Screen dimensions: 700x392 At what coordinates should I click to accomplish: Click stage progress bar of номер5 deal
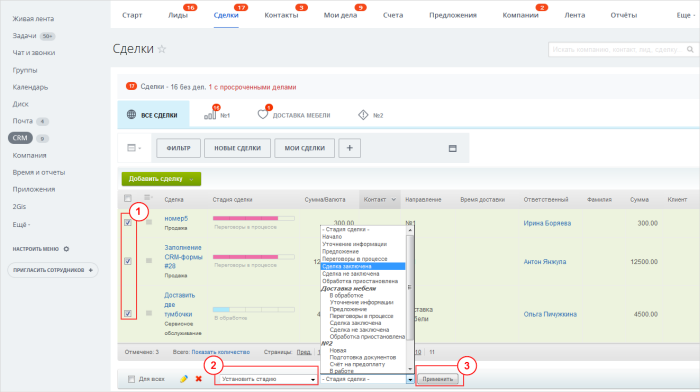coord(254,218)
